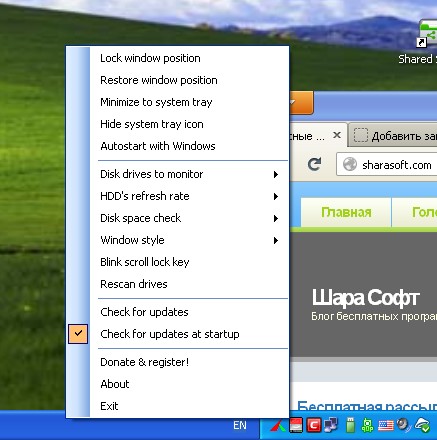Select Restore window position
The width and height of the screenshot is (437, 440).
(177, 80)
